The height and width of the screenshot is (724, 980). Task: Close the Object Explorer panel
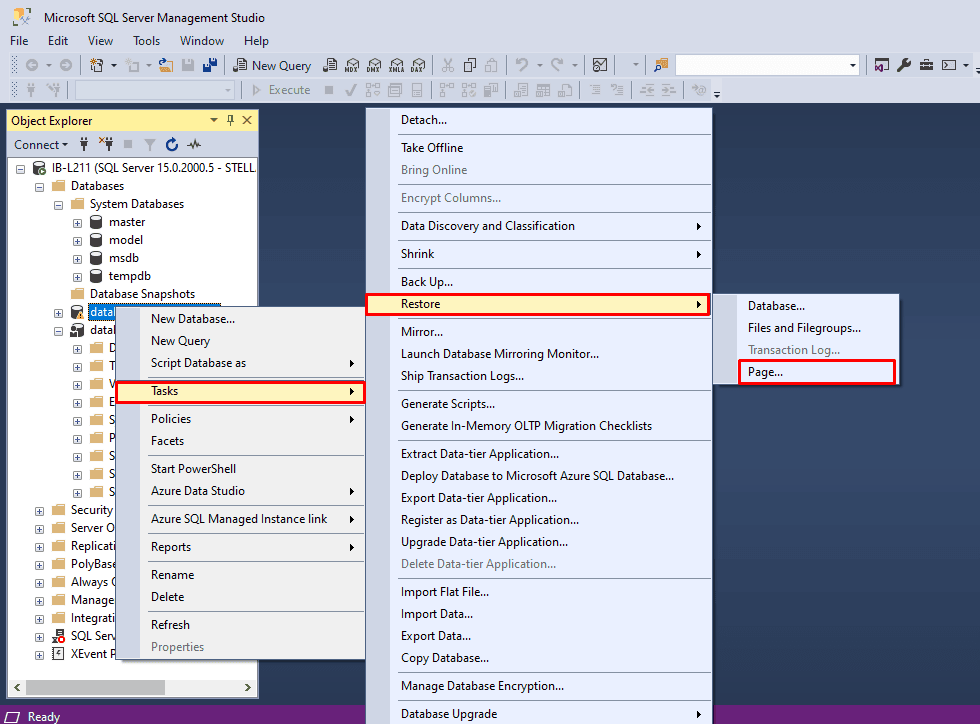coord(247,120)
